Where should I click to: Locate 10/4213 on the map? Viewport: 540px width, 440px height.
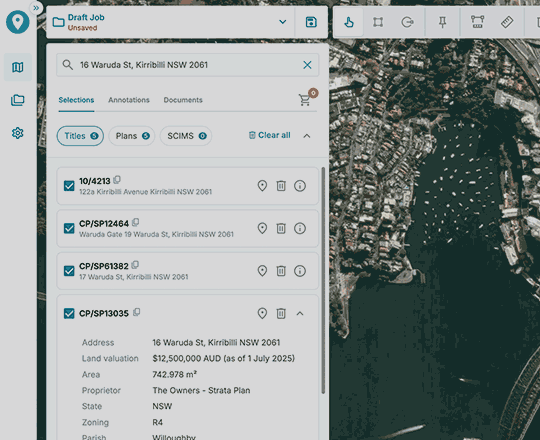[262, 186]
